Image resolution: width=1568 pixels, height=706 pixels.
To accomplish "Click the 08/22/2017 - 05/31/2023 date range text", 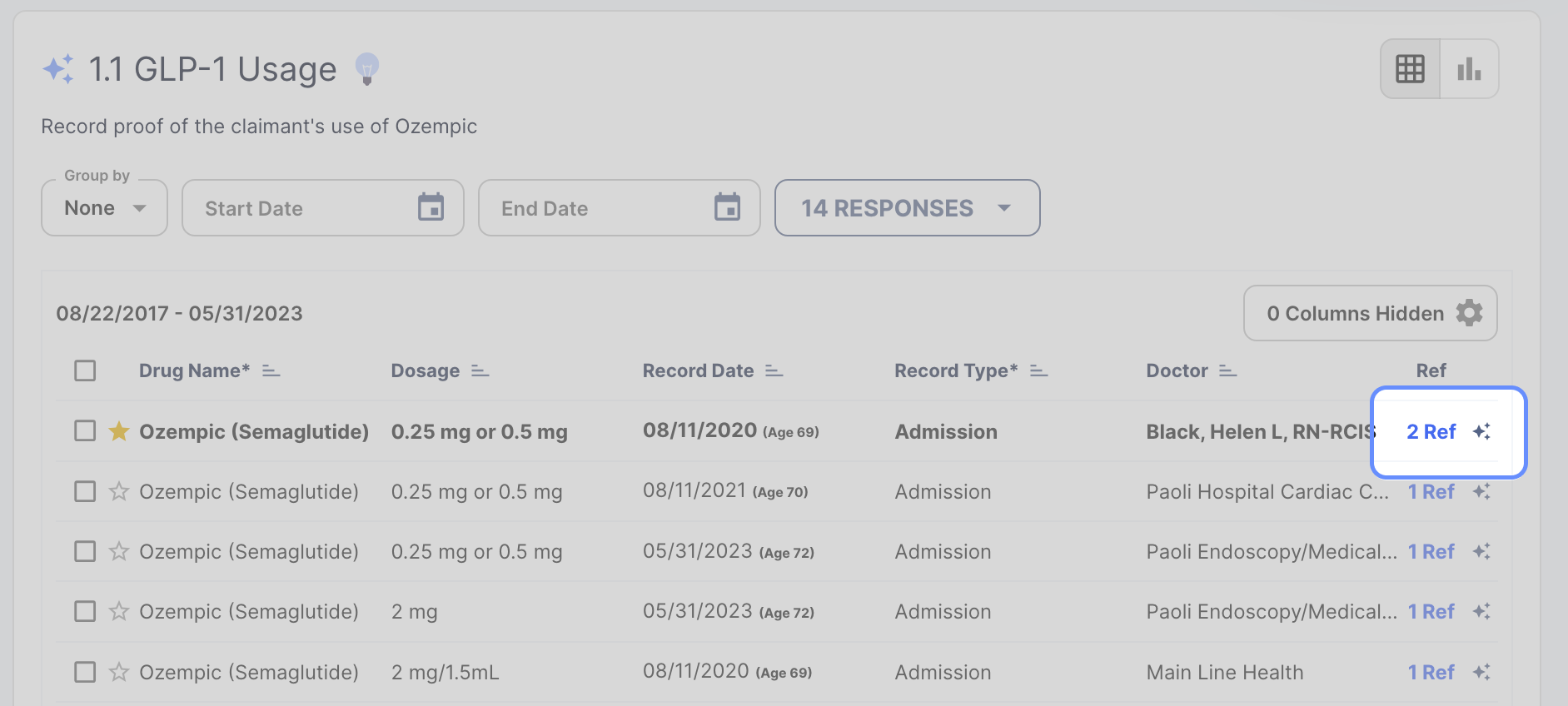I will tap(179, 313).
